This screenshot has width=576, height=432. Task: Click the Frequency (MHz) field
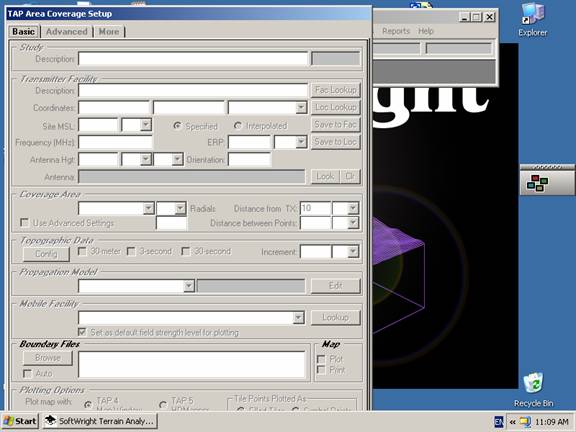[115, 142]
